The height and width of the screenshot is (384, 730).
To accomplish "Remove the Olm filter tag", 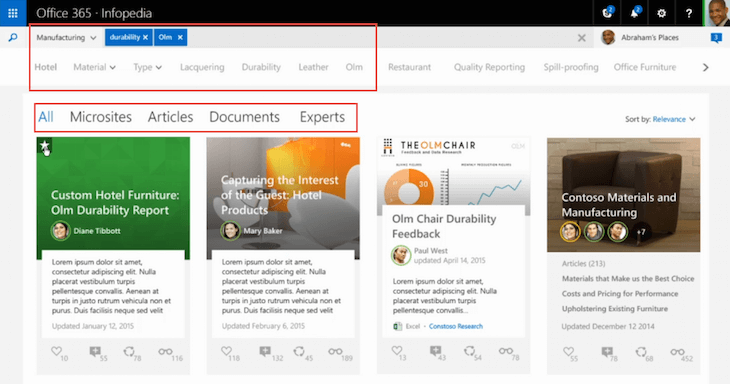I will coord(180,37).
